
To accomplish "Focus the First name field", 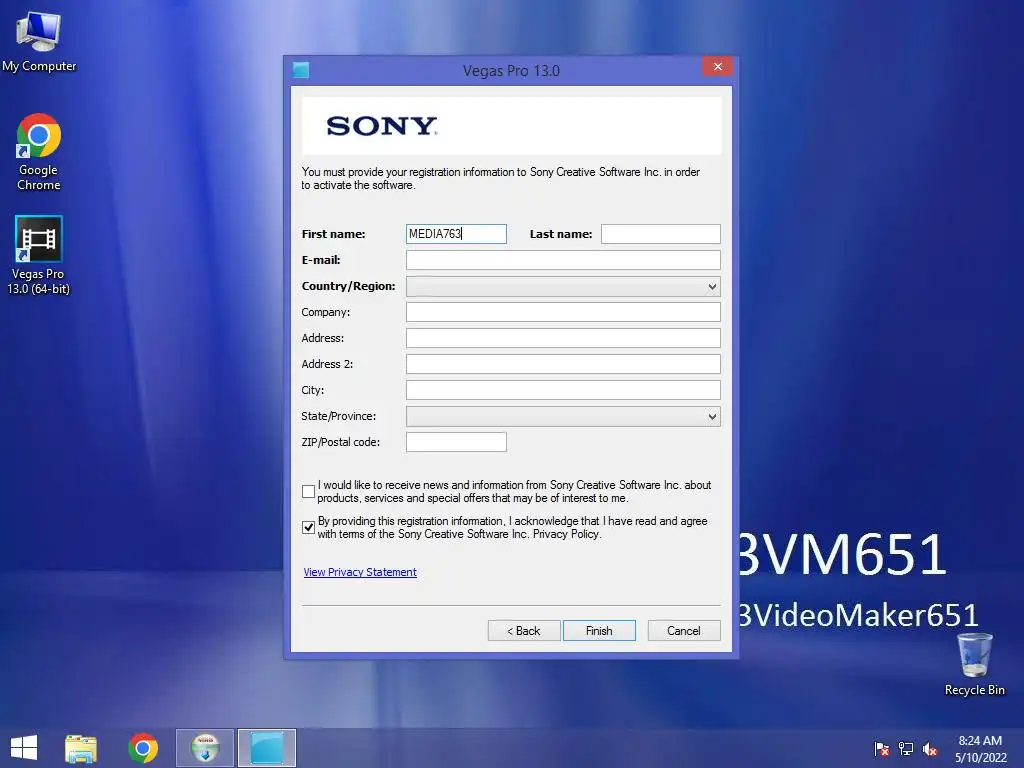I will pos(456,234).
